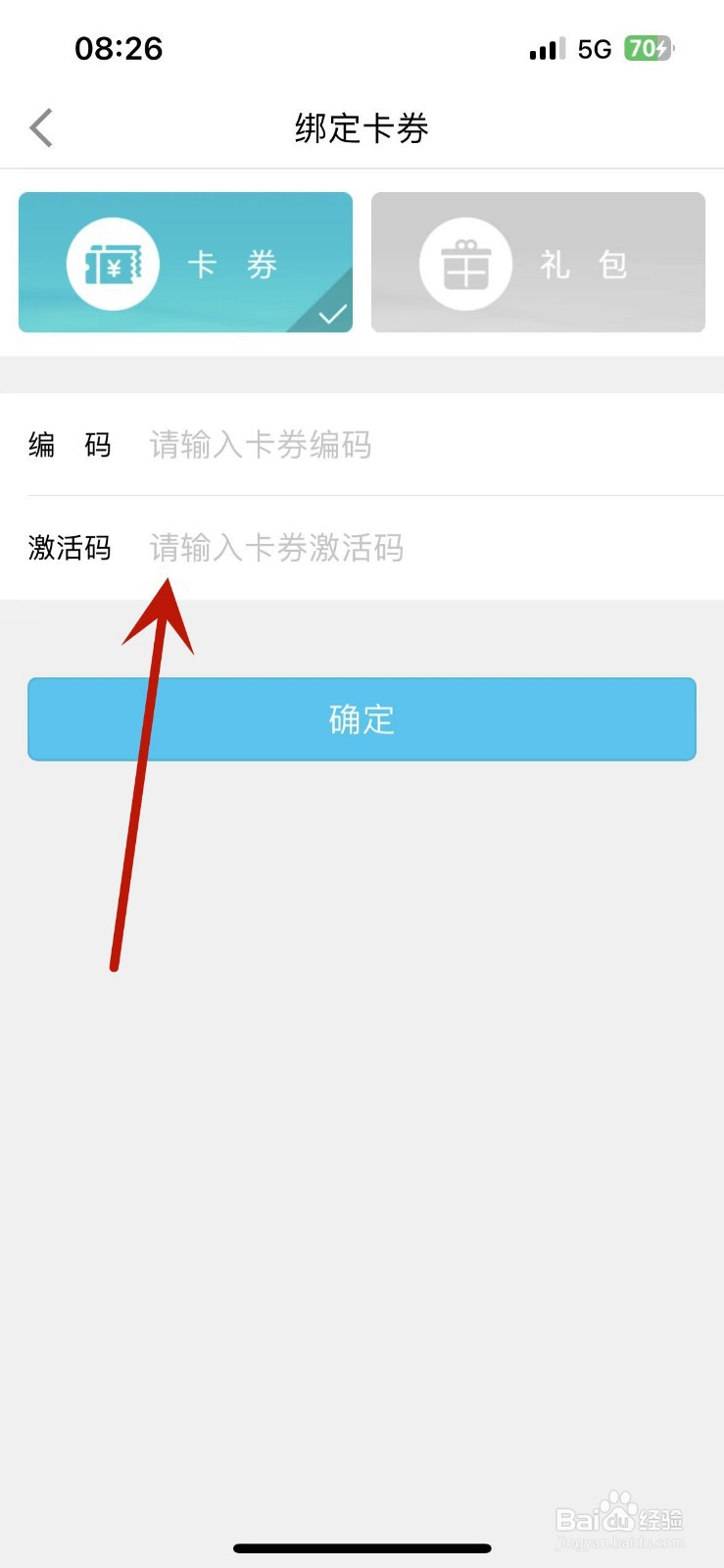Tap the 卡券 tab text label

click(232, 264)
